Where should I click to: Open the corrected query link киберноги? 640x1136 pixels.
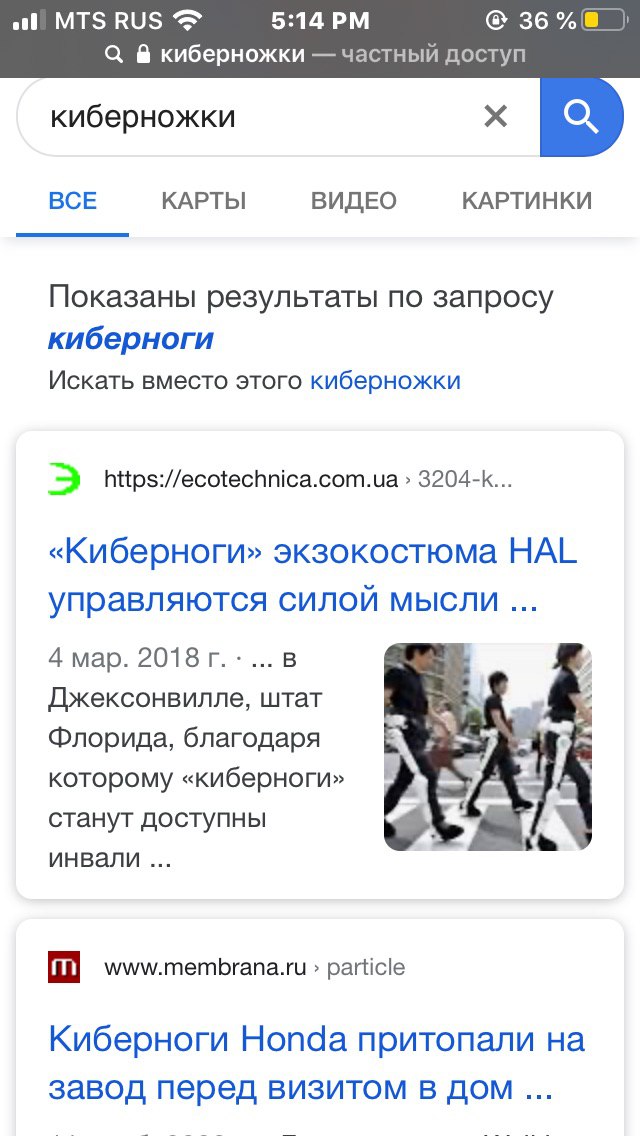point(131,338)
